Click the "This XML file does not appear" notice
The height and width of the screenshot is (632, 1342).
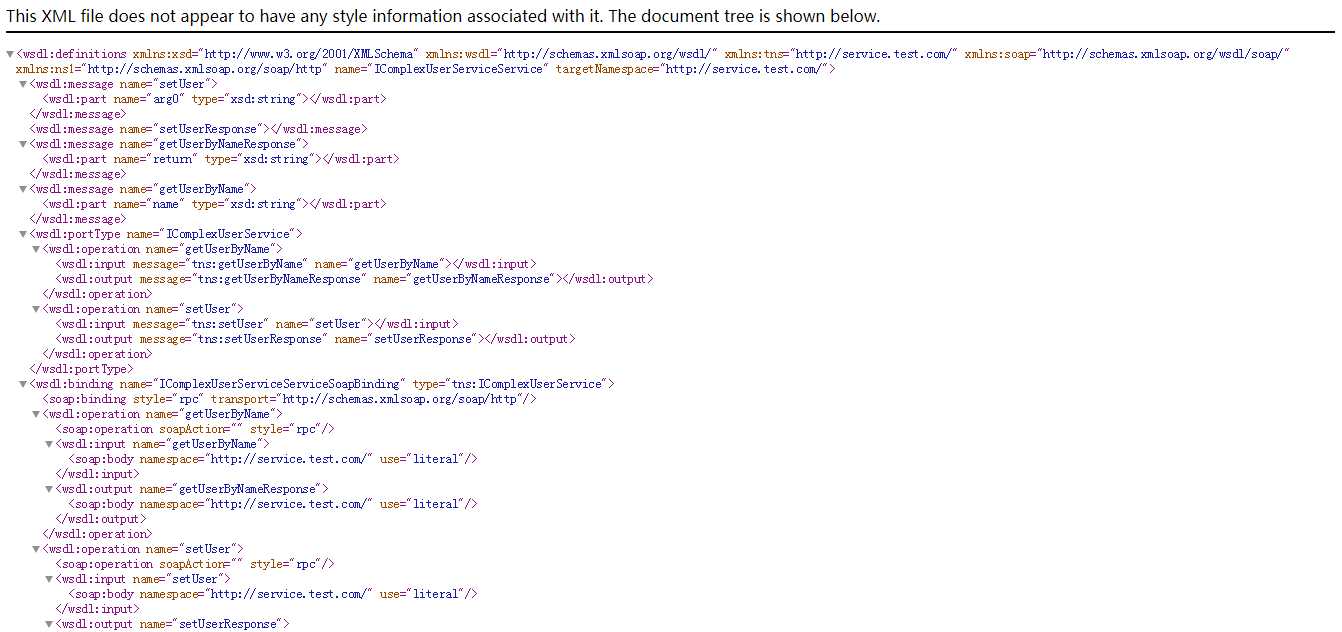[444, 17]
